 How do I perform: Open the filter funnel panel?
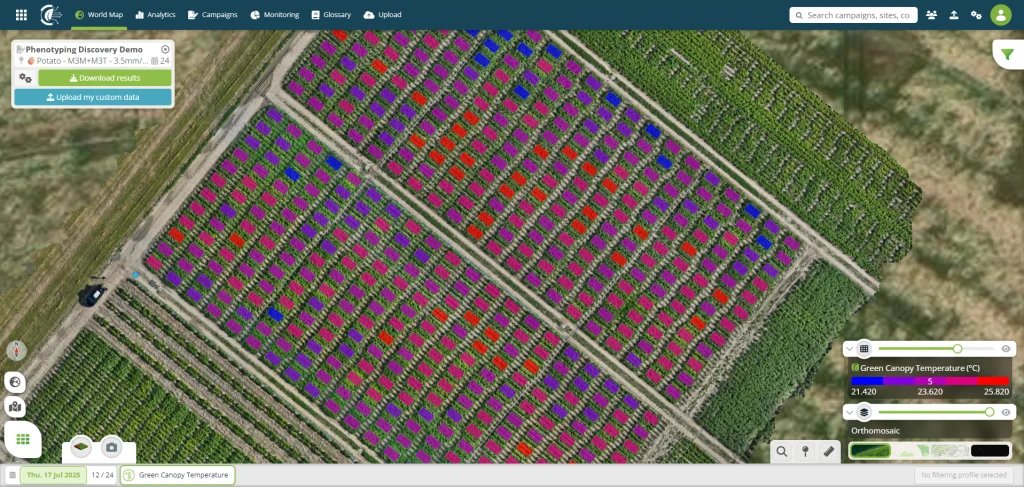(x=1008, y=55)
